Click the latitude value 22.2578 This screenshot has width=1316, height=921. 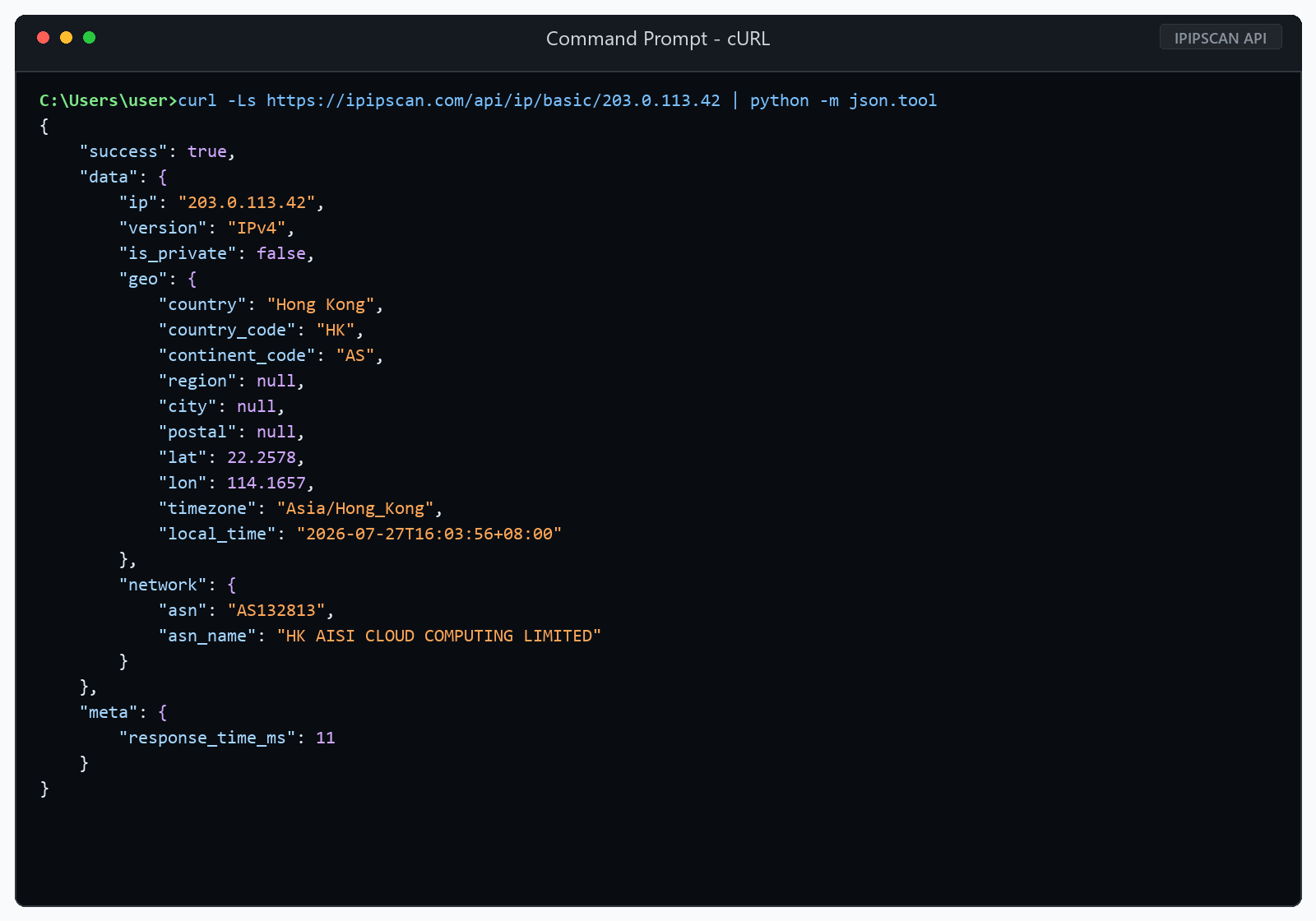[262, 457]
